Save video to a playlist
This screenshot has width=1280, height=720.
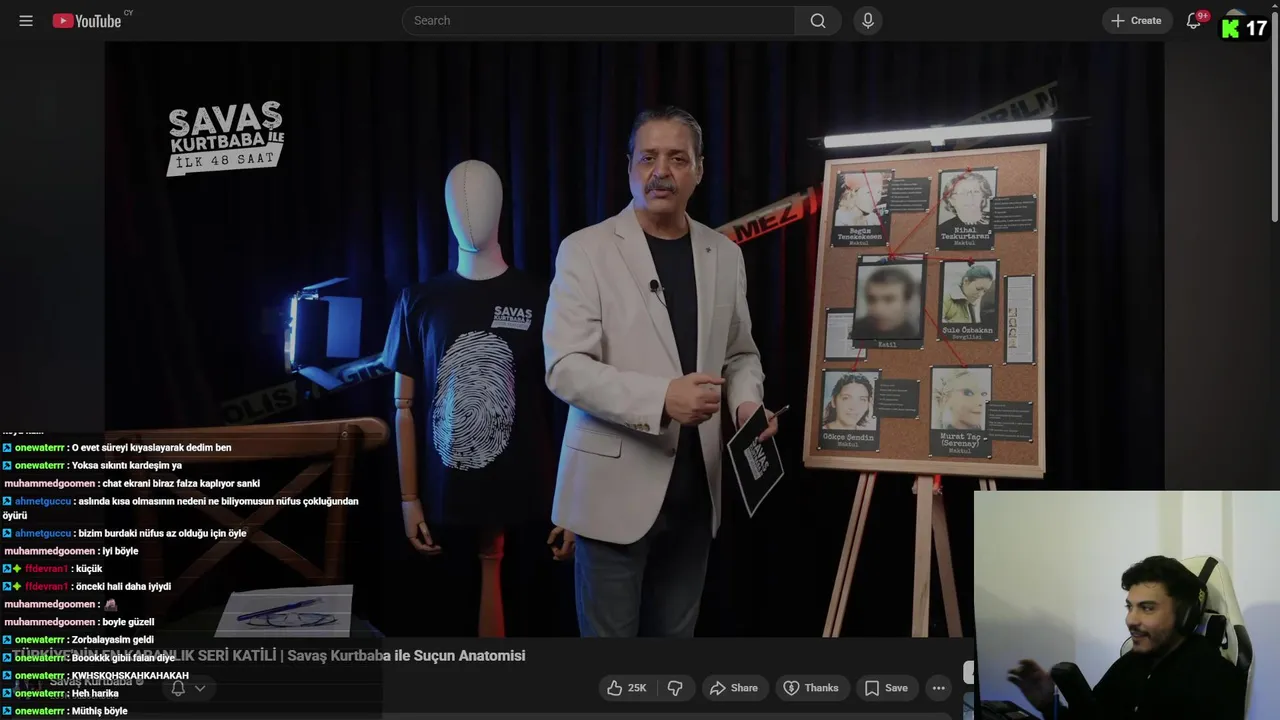pyautogui.click(x=886, y=688)
